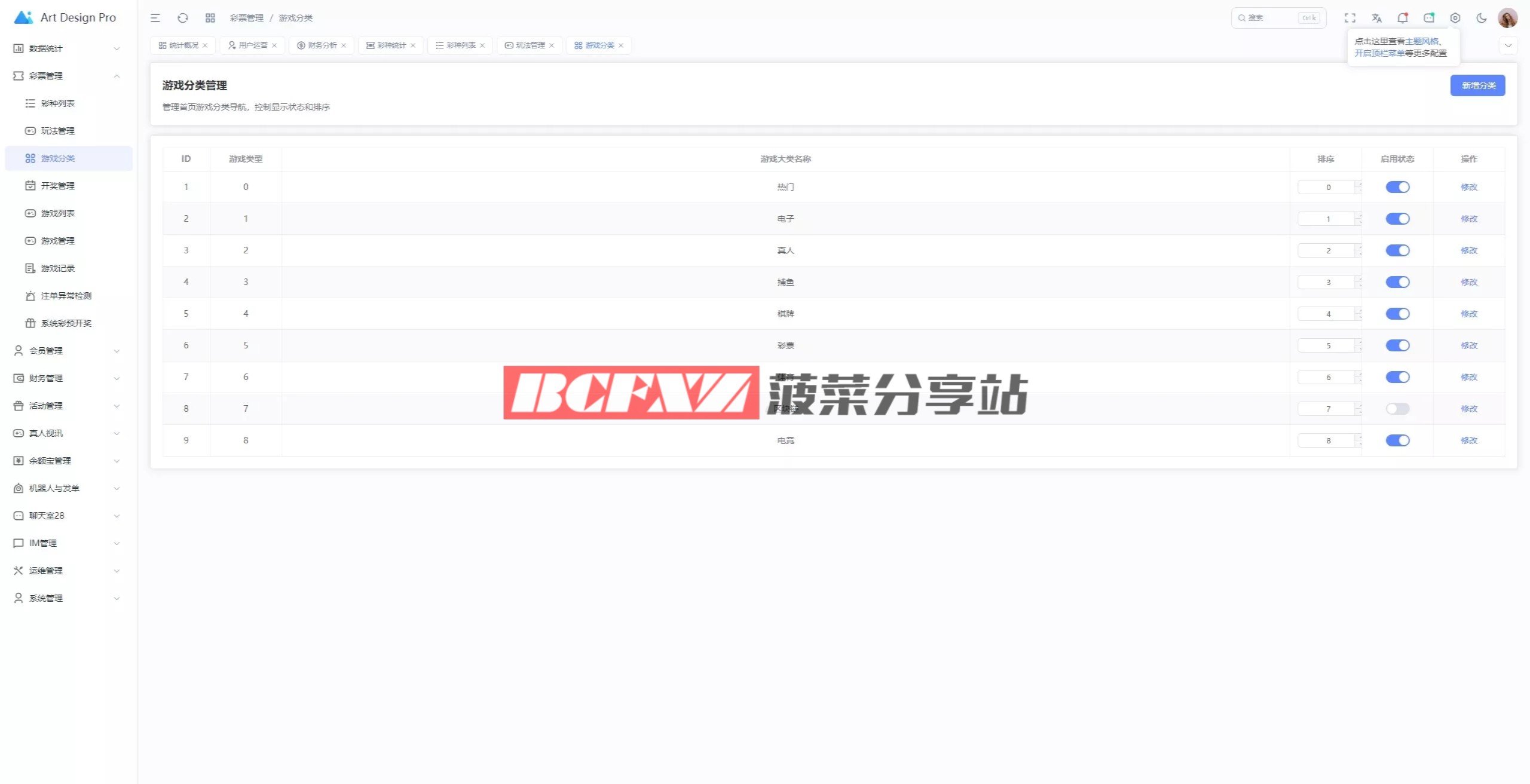Switch to dark mode with moon icon
This screenshot has height=784, width=1530.
coord(1481,18)
